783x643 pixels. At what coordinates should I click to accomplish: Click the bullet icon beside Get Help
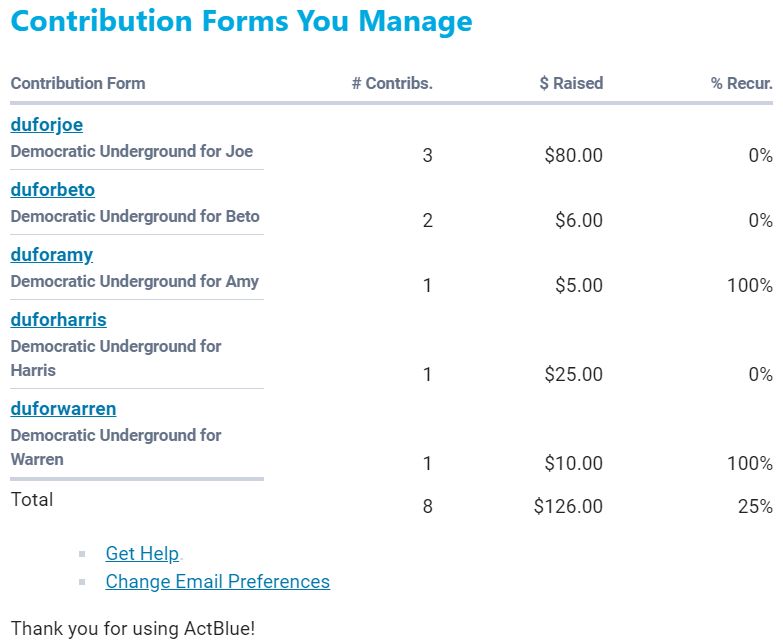pos(83,554)
